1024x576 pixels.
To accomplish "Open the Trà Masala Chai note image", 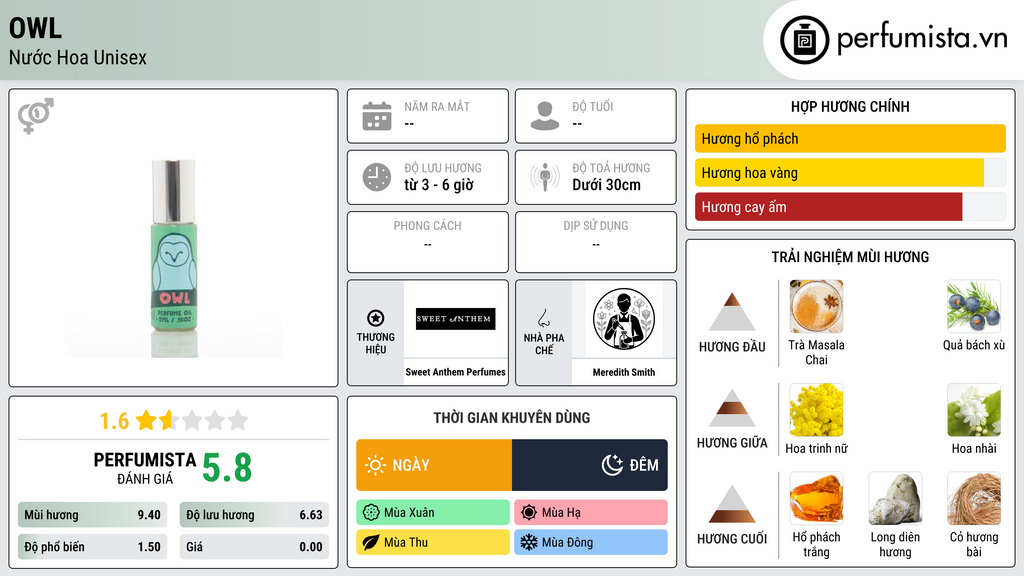I will [x=816, y=306].
